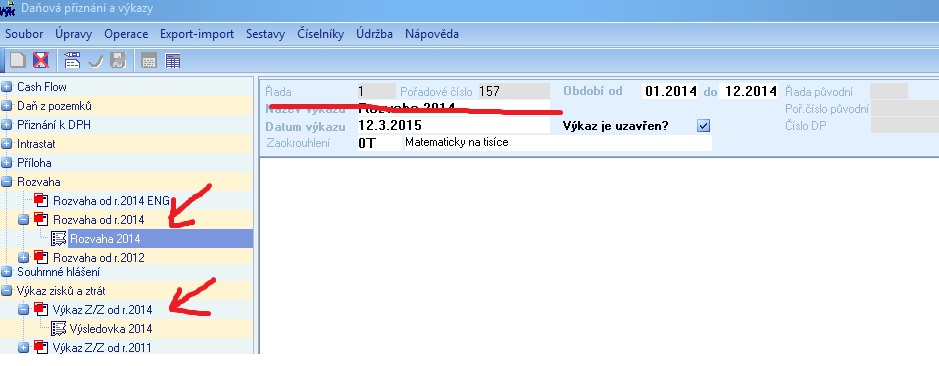Expand the Cash Flow tree node
The width and height of the screenshot is (939, 366).
pos(7,87)
